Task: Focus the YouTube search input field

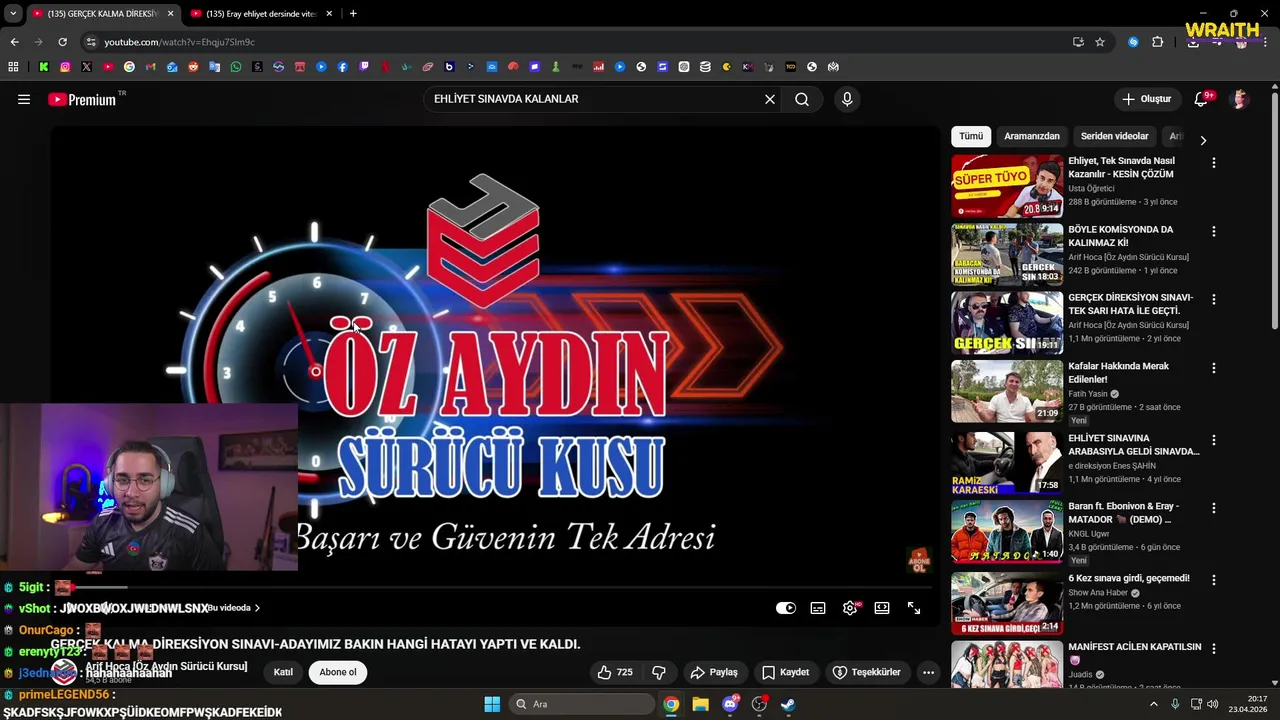Action: pyautogui.click(x=595, y=99)
